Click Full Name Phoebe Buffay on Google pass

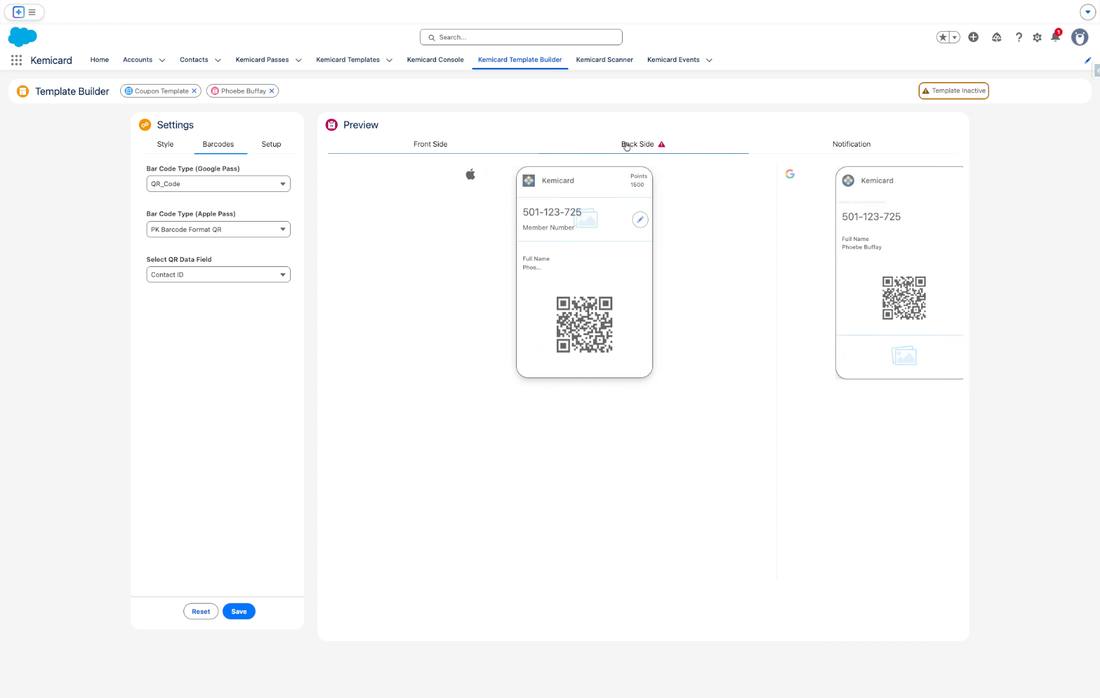click(x=861, y=243)
